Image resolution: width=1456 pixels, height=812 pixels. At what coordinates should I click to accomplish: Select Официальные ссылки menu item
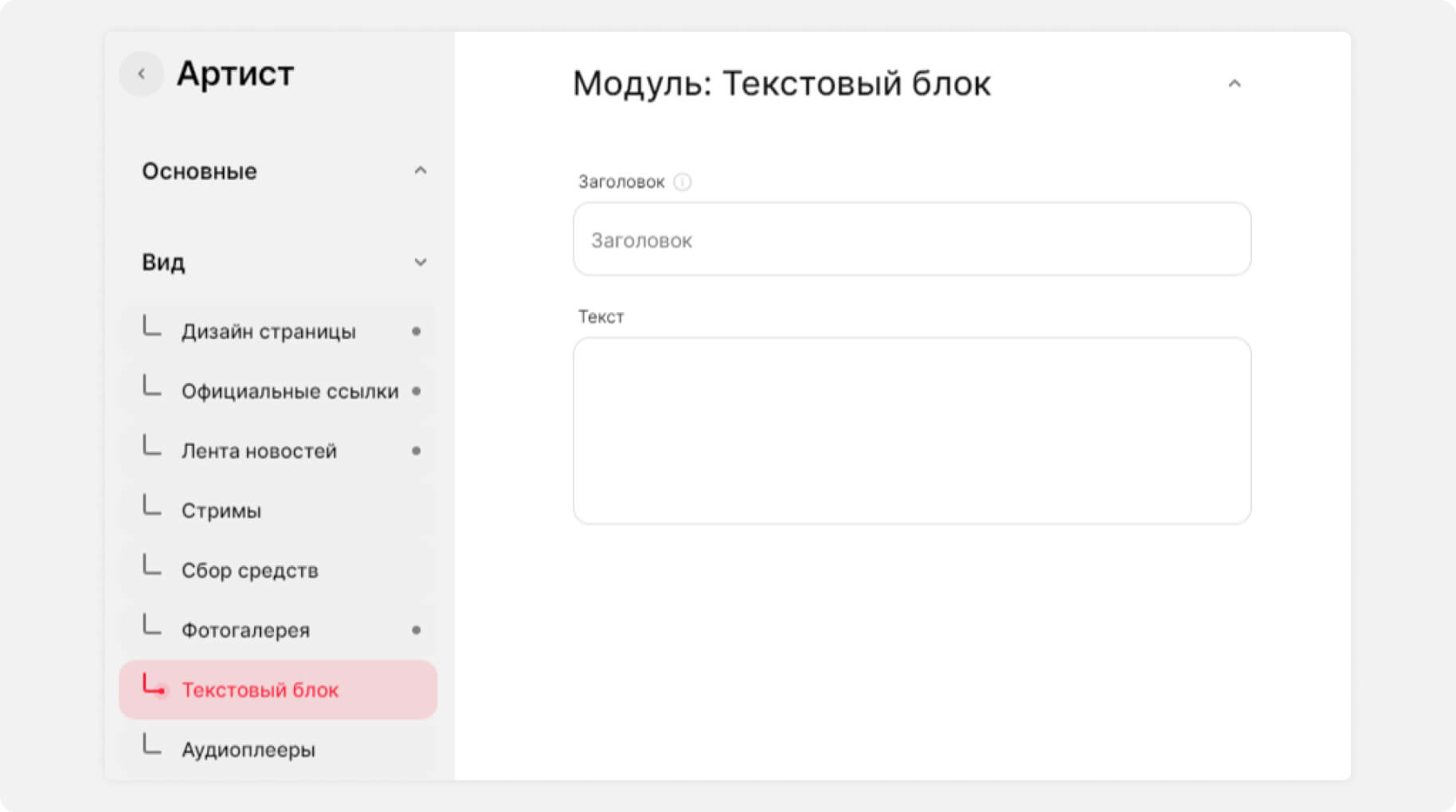289,392
